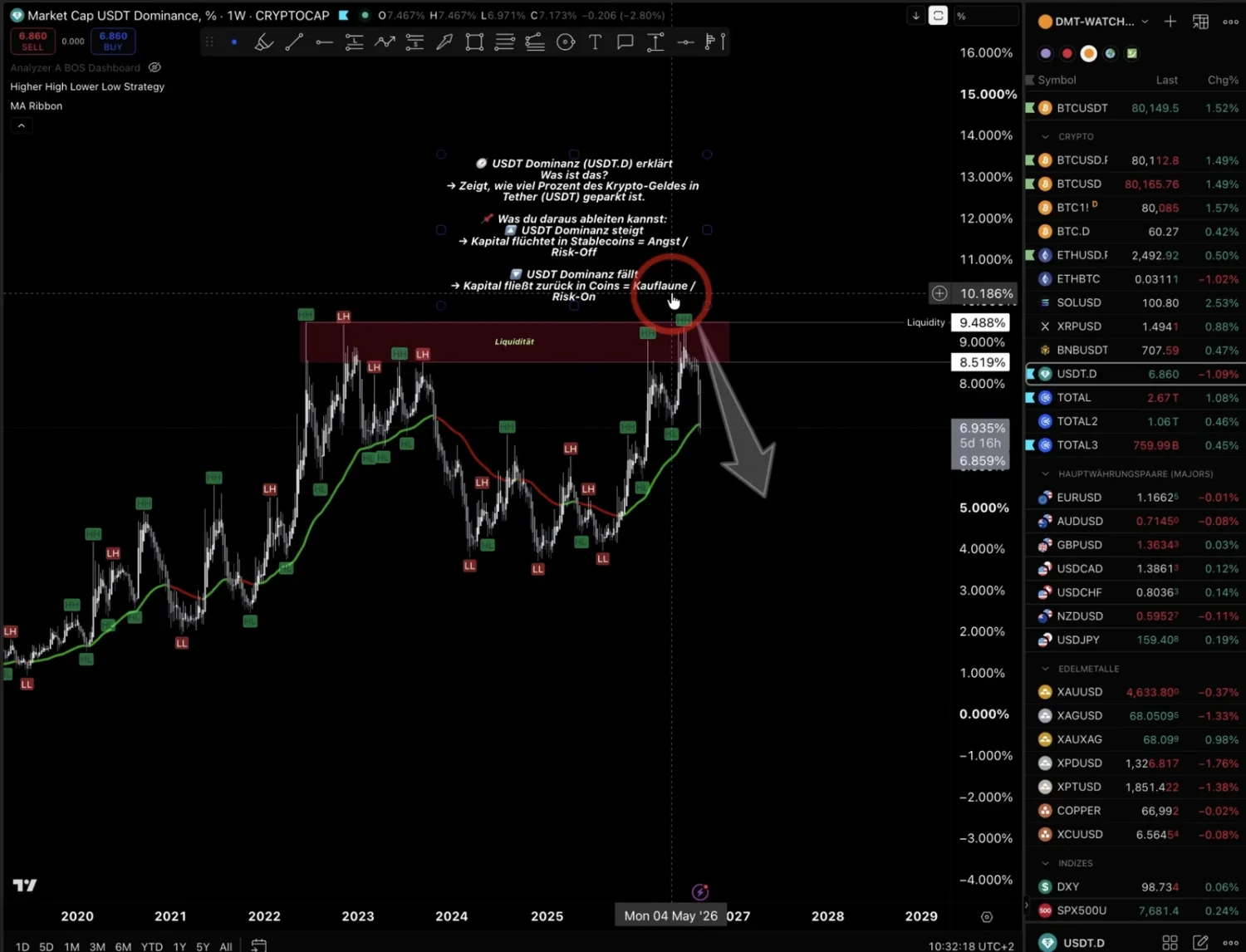Select the Text tool in floating toolbar
This screenshot has width=1246, height=952.
(595, 42)
